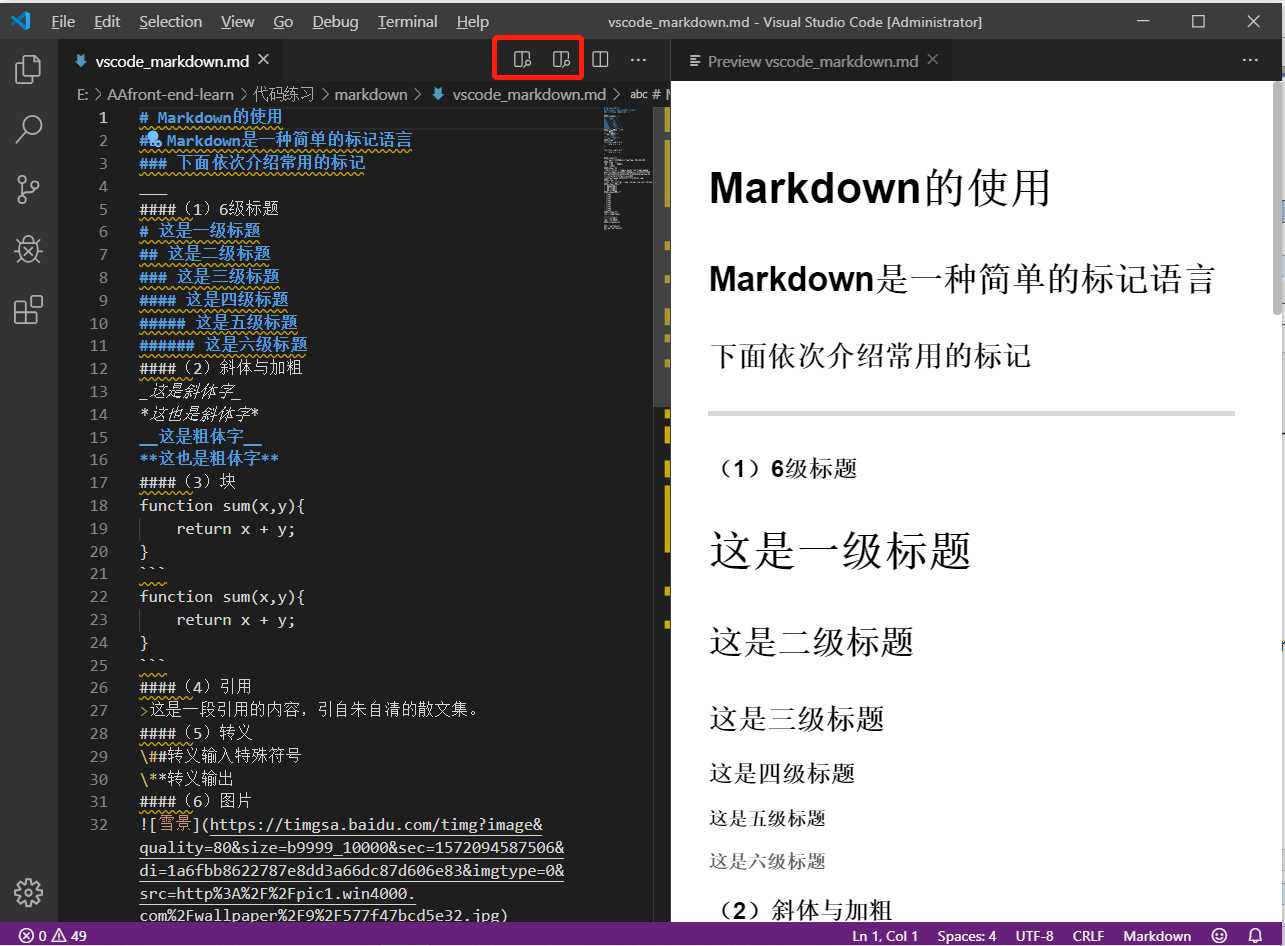The width and height of the screenshot is (1285, 946).
Task: Close the vscode_markdown.md editor tab
Action: (264, 60)
